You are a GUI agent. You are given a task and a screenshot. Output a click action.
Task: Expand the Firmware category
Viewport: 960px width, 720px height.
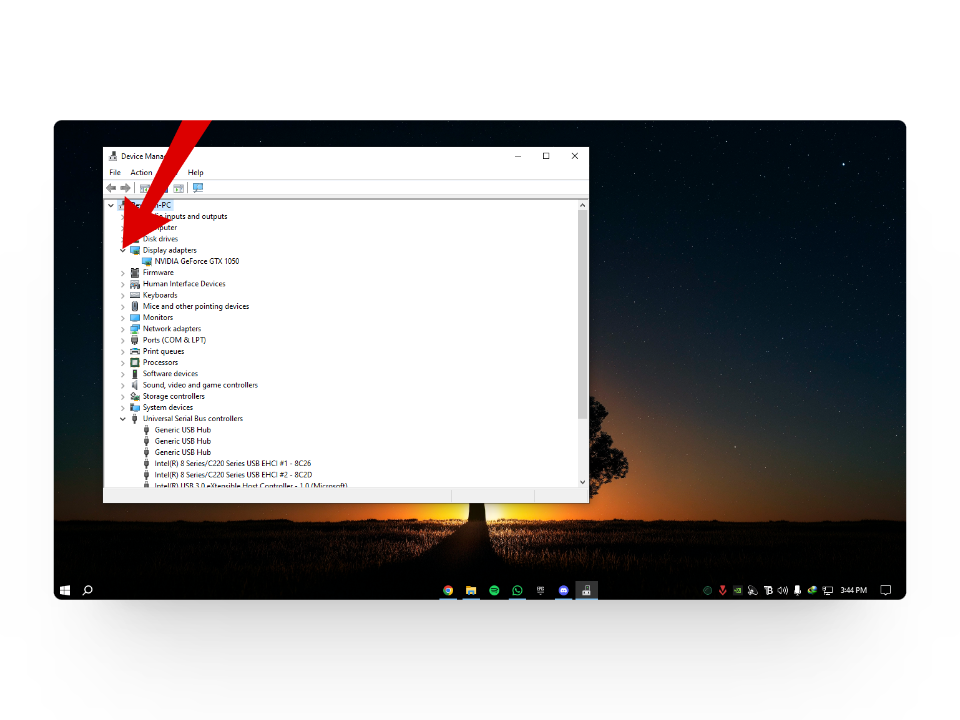click(x=123, y=273)
